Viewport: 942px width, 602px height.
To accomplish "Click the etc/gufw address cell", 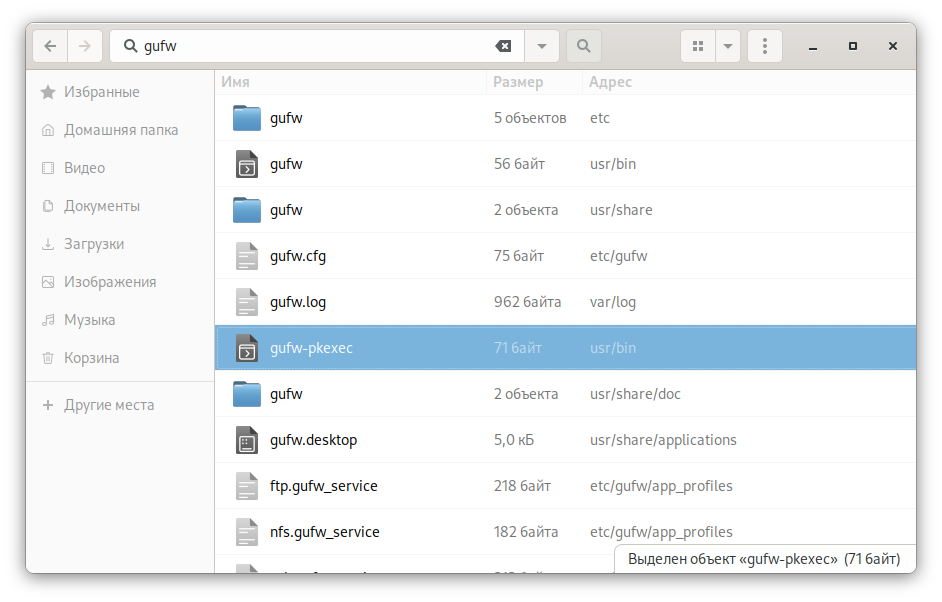I will tap(619, 257).
